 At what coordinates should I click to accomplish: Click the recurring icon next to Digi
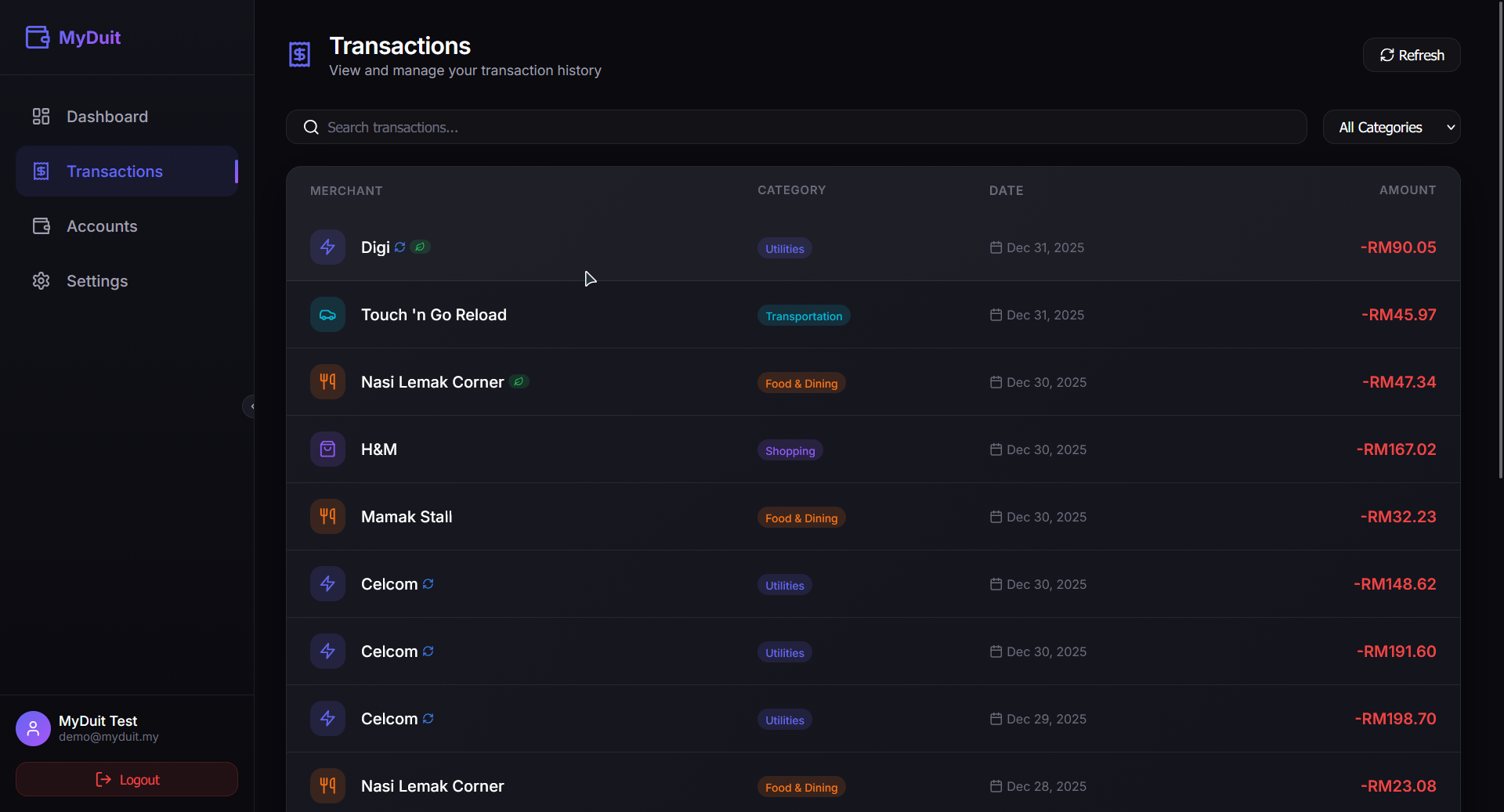tap(400, 247)
